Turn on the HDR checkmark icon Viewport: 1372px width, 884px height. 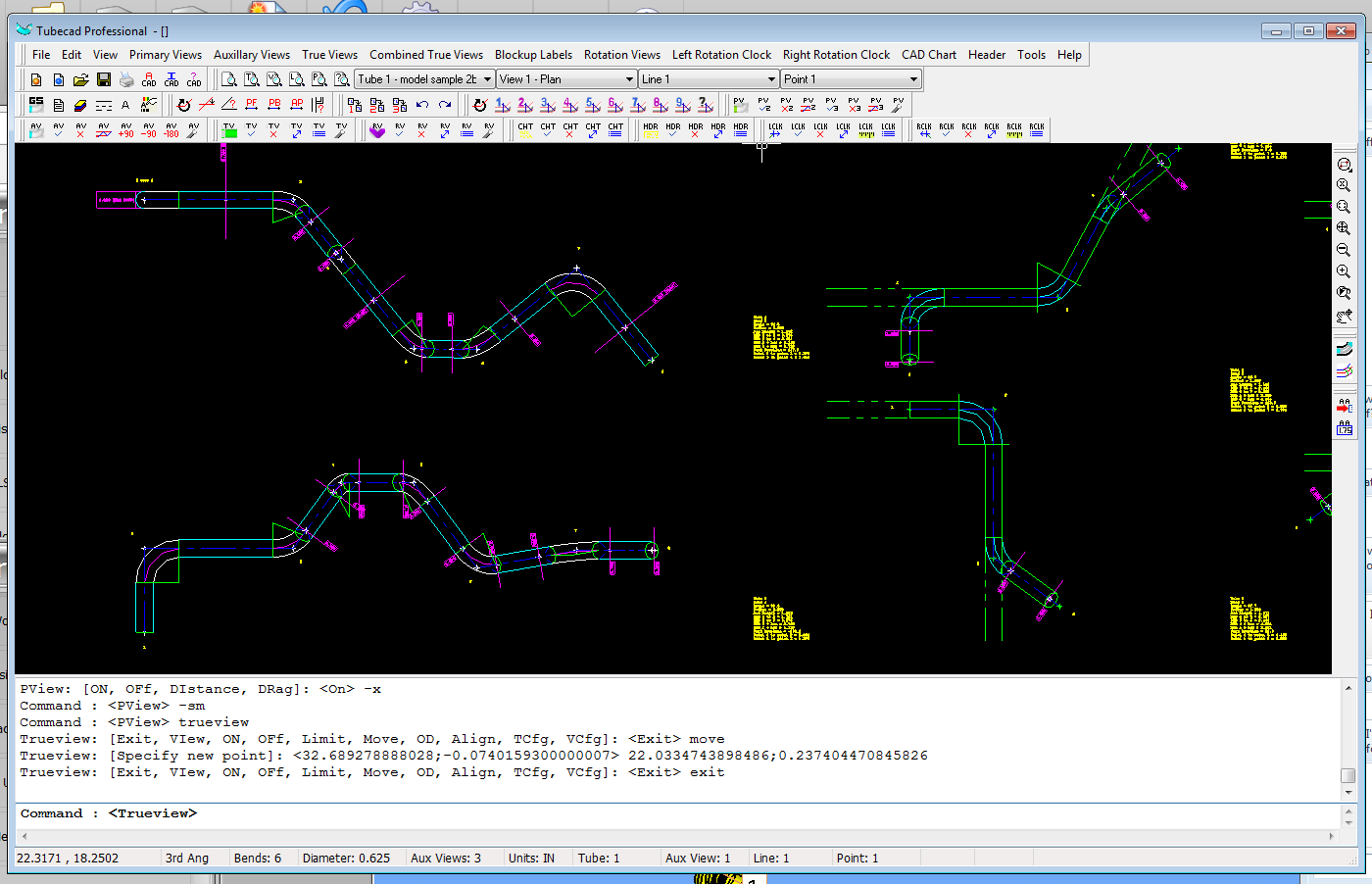[673, 129]
